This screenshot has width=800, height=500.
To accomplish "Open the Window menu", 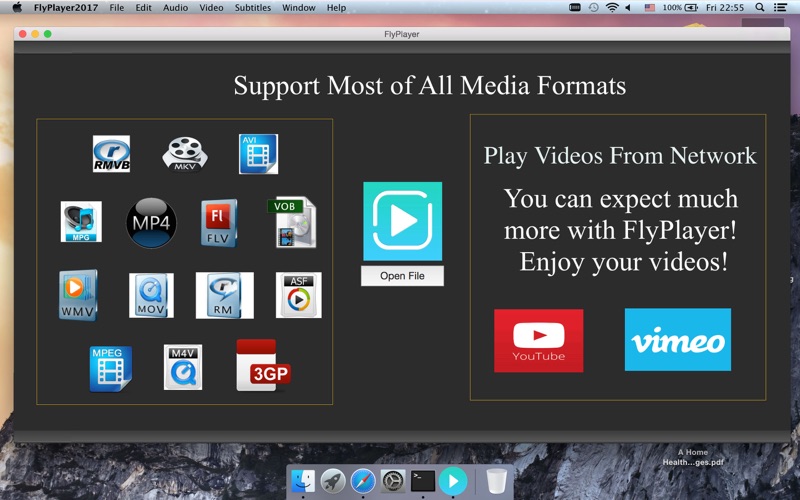I will (x=298, y=8).
